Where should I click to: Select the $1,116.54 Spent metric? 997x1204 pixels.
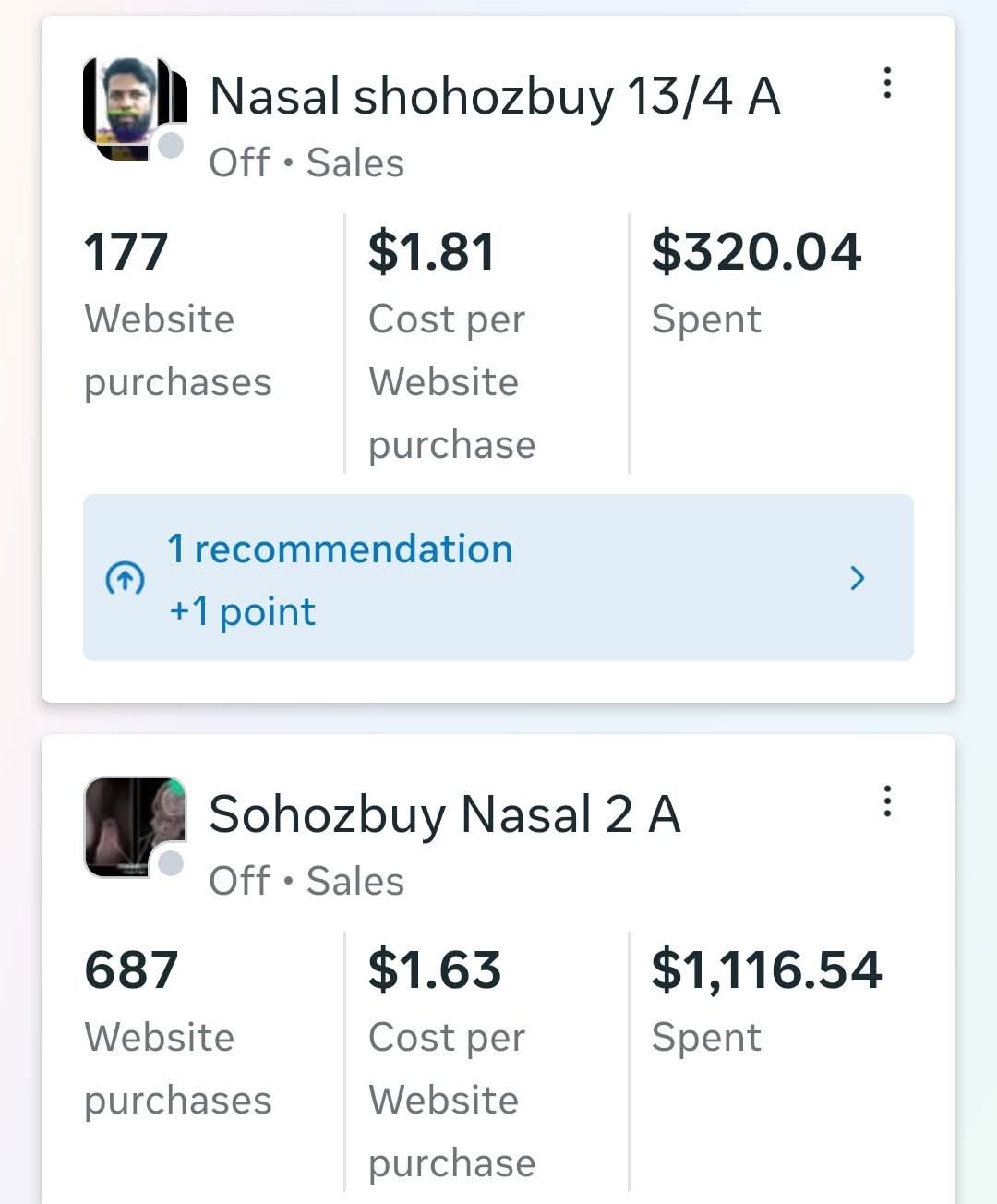[x=766, y=1000]
